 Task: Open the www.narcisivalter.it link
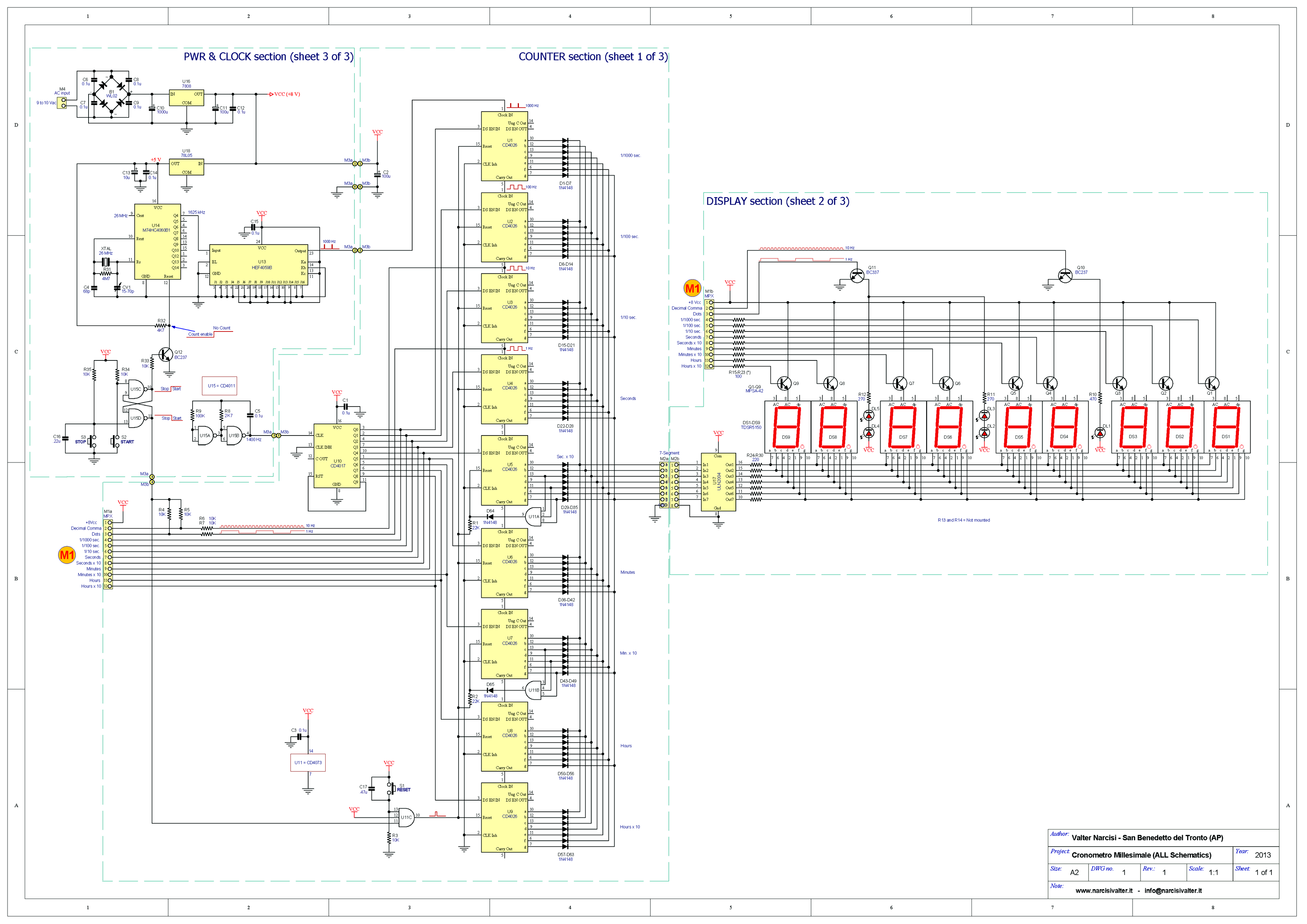[1104, 890]
